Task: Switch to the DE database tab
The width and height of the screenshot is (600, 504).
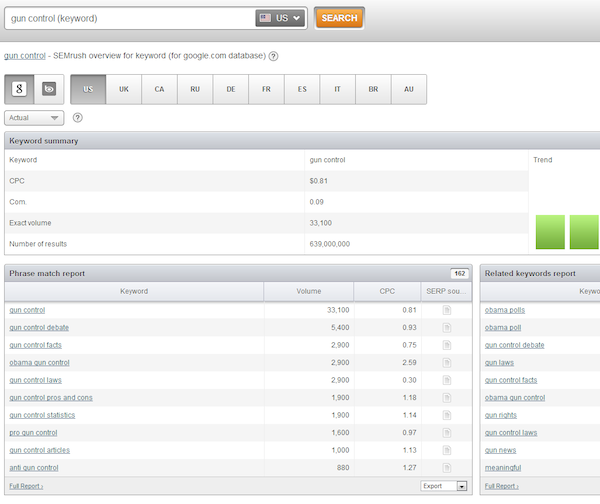Action: click(231, 89)
